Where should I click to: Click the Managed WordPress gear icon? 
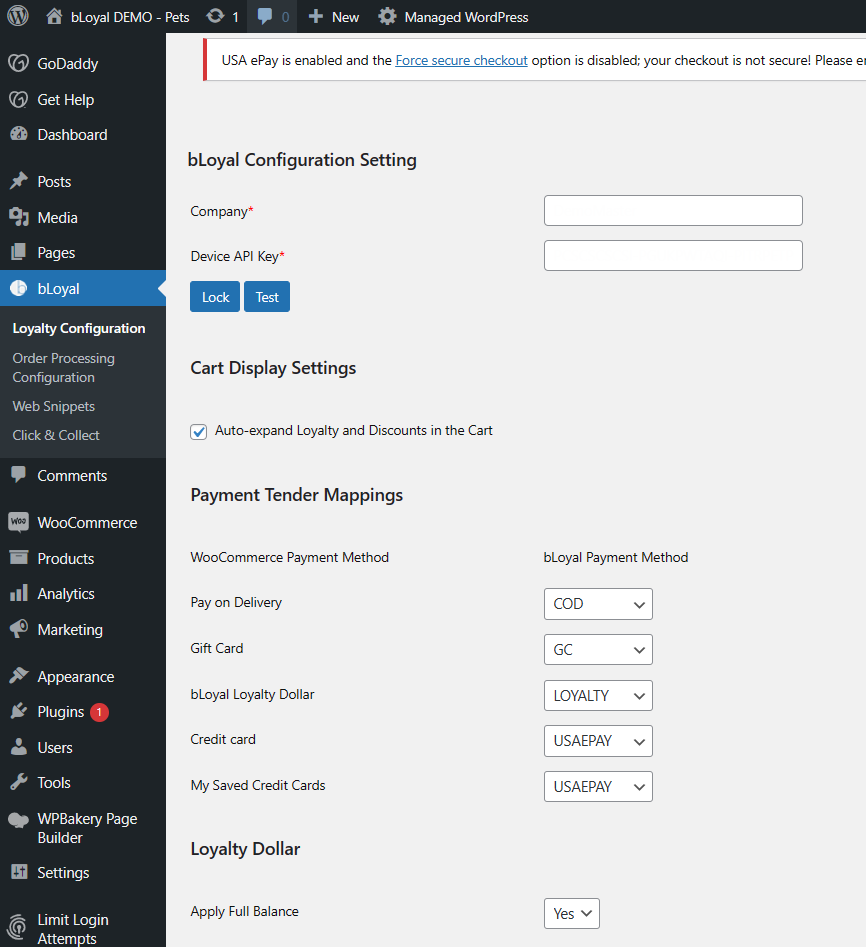pos(387,16)
